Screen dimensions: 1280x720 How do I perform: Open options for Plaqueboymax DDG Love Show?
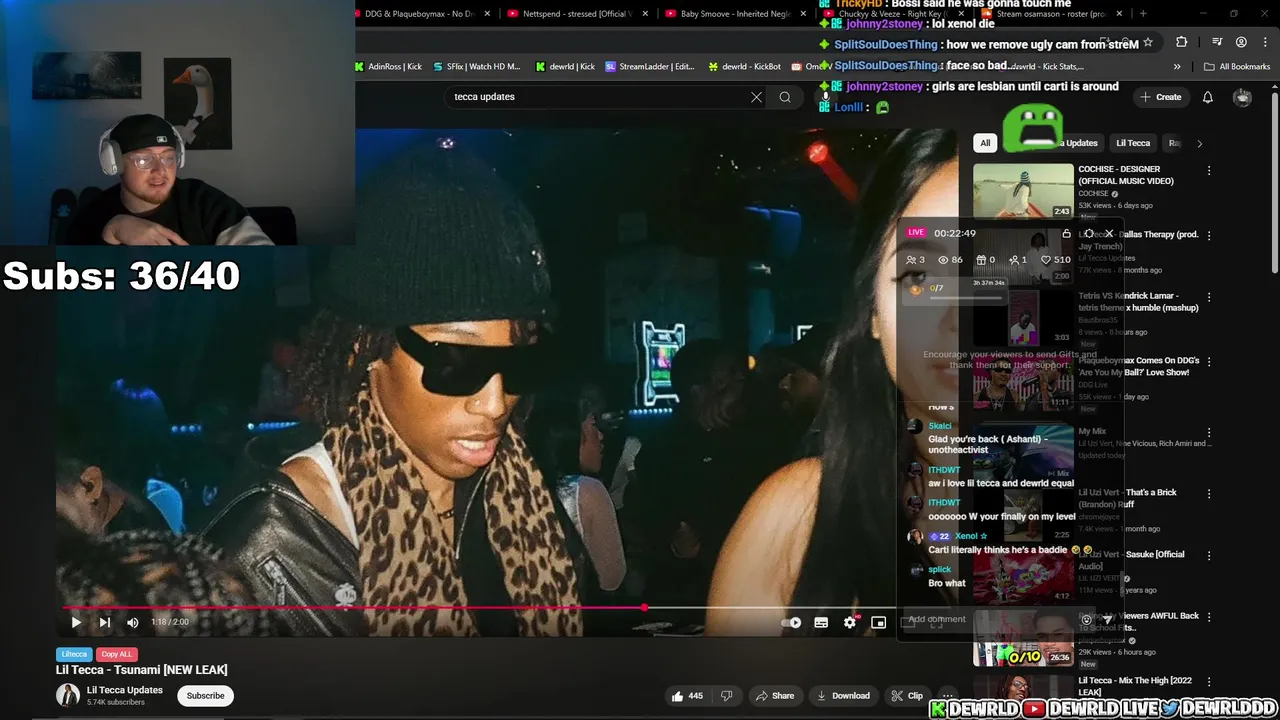coord(1209,361)
